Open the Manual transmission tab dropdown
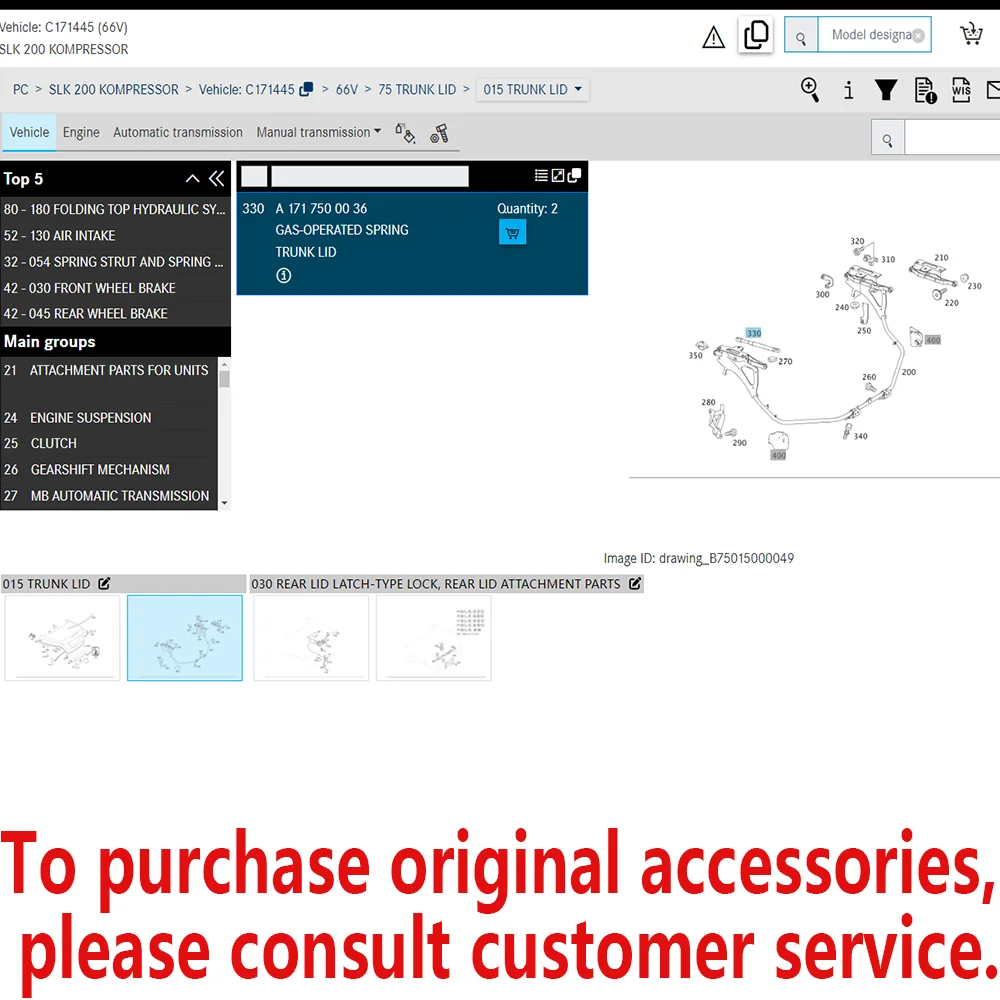 point(318,132)
